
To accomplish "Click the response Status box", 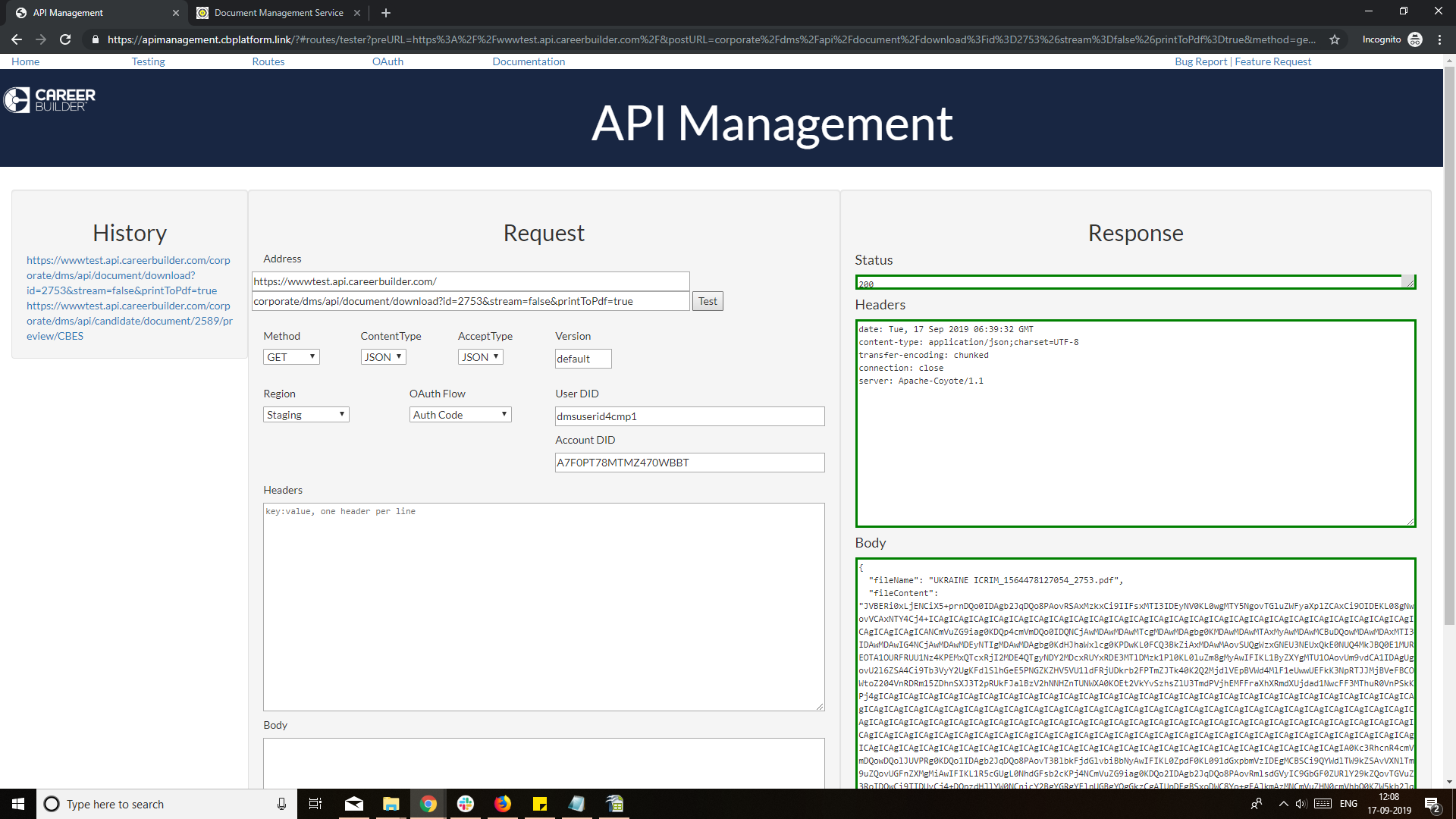I will [x=1135, y=282].
